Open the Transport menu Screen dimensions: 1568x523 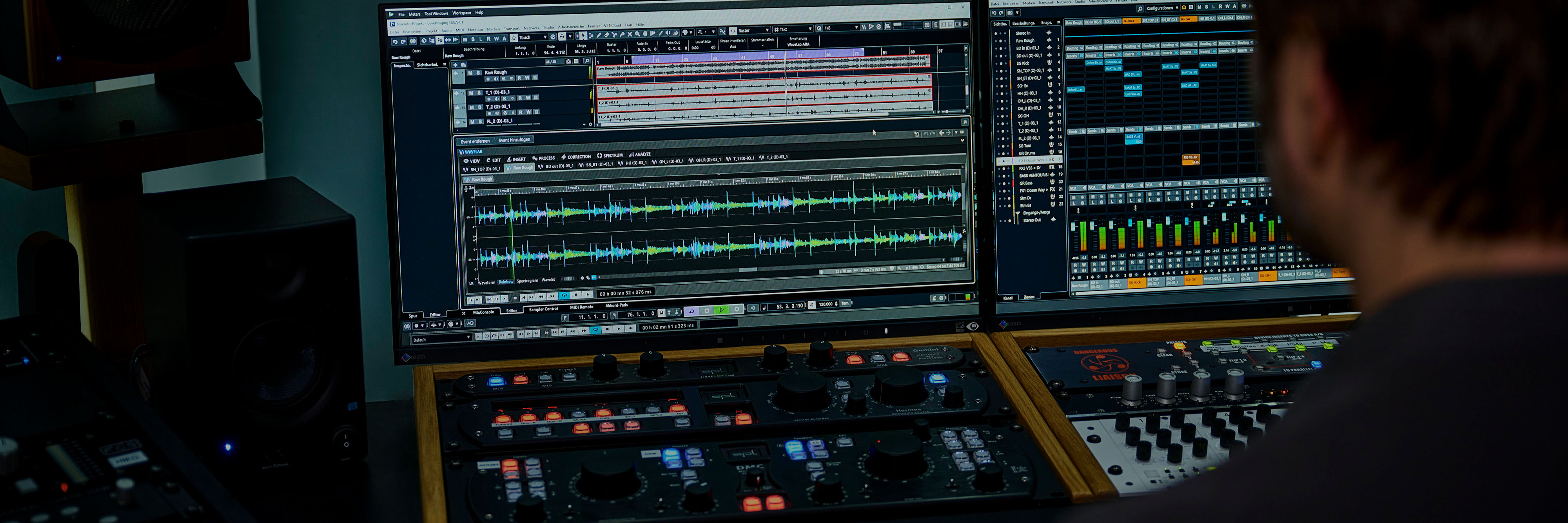512,29
